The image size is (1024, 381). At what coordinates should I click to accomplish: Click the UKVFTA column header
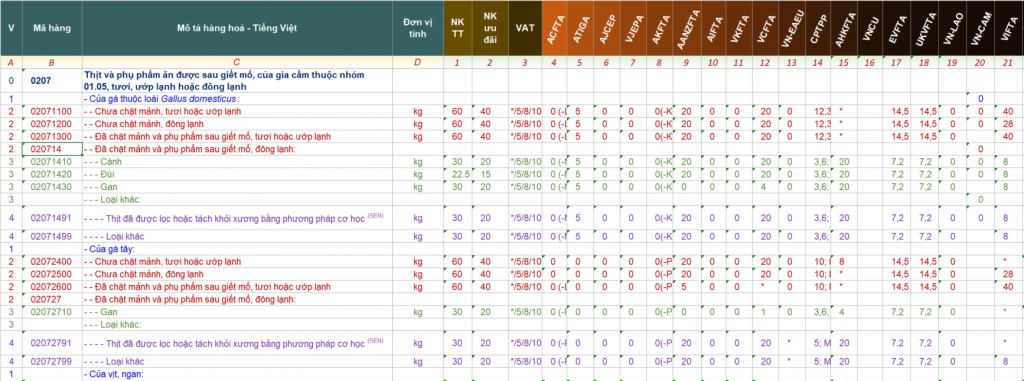pos(926,28)
